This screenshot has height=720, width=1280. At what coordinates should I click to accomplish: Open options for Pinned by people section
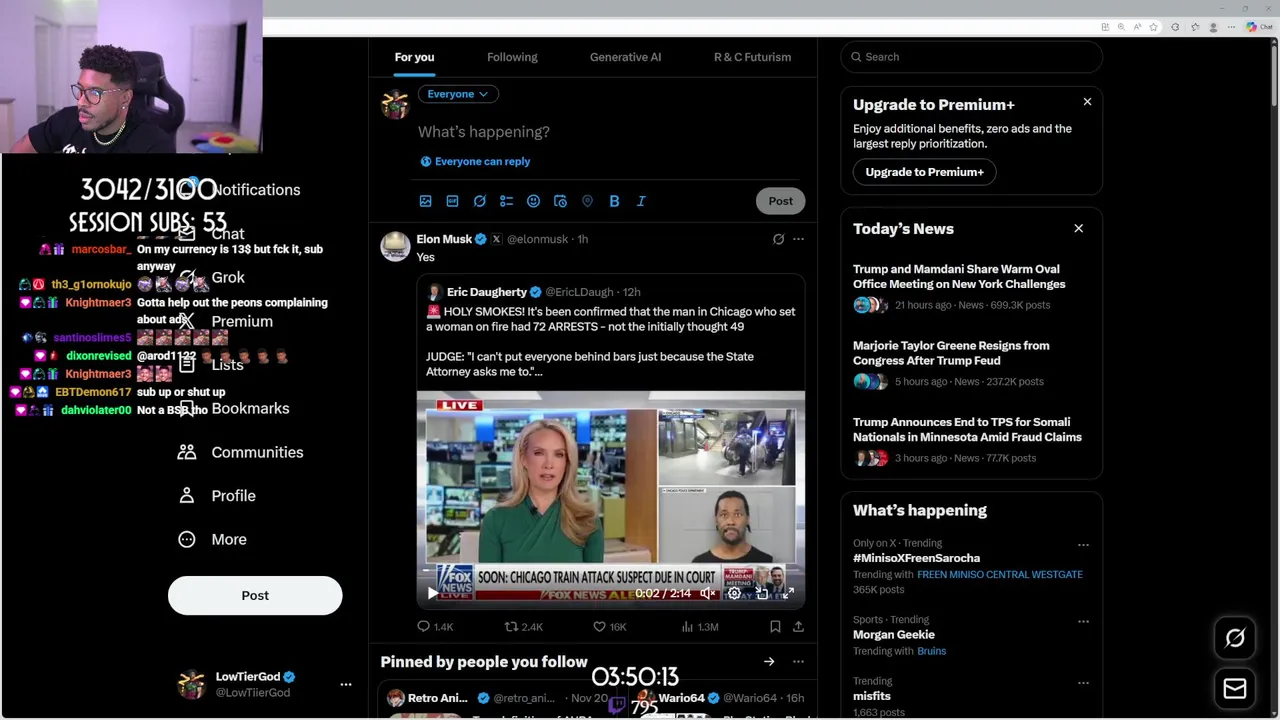(798, 662)
